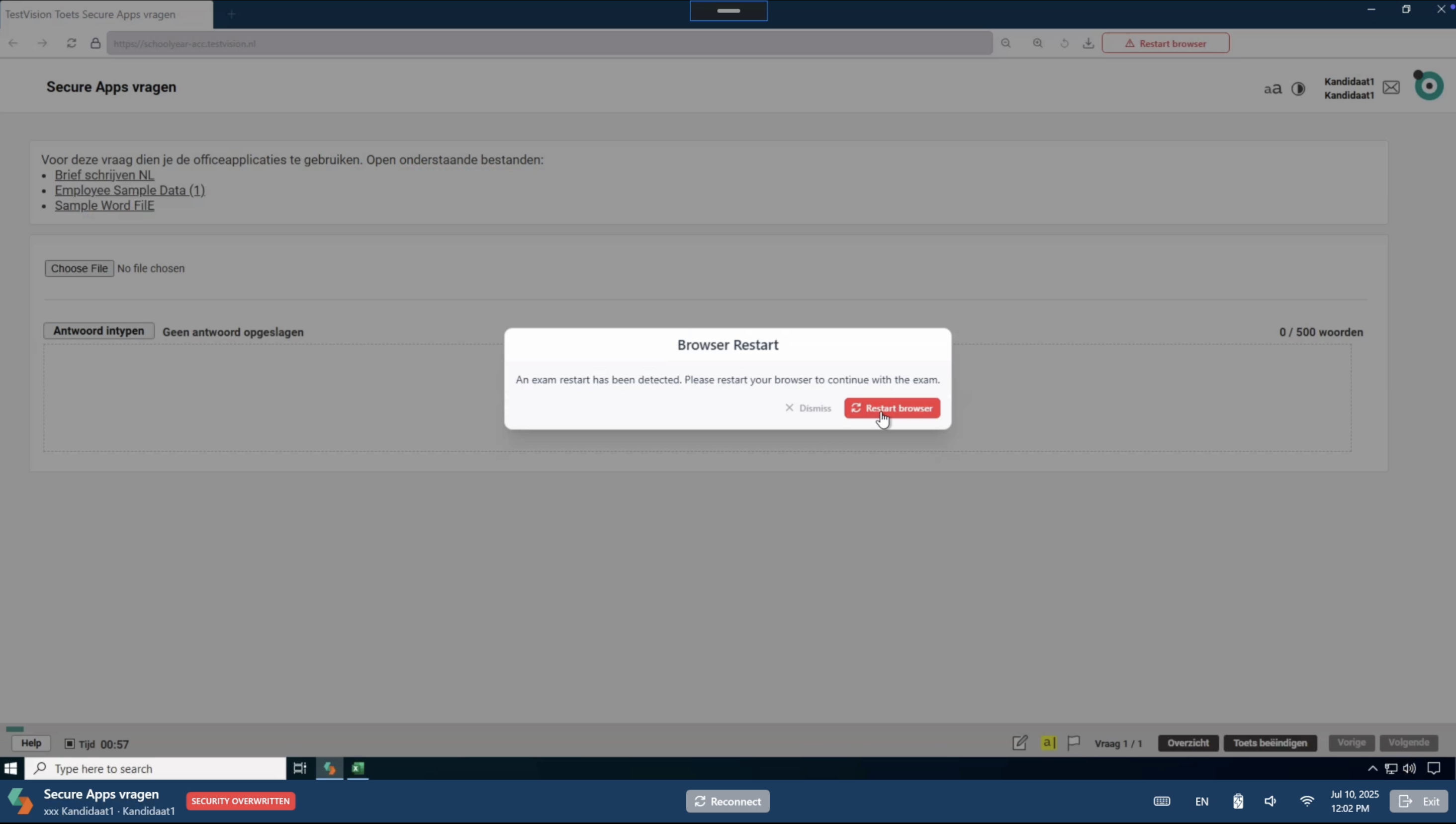This screenshot has width=1456, height=824.
Task: Open the EN language selector
Action: point(1201,801)
